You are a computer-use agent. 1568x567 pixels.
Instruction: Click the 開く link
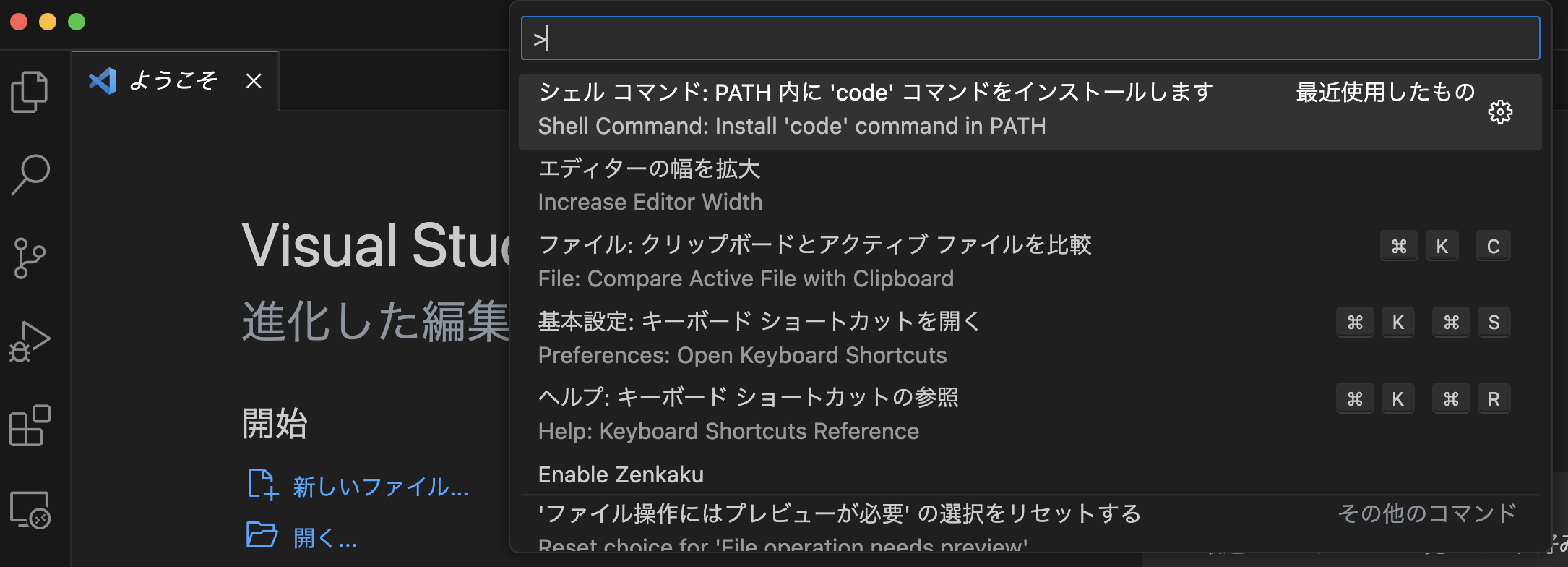tap(324, 537)
